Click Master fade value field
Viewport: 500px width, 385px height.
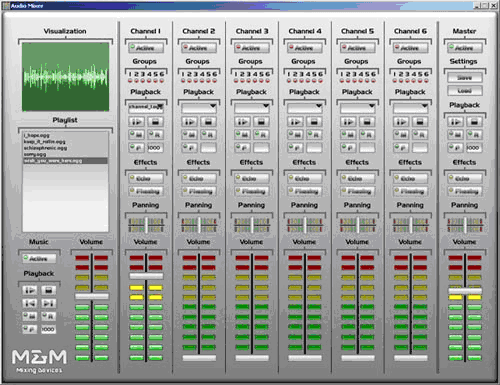point(474,147)
